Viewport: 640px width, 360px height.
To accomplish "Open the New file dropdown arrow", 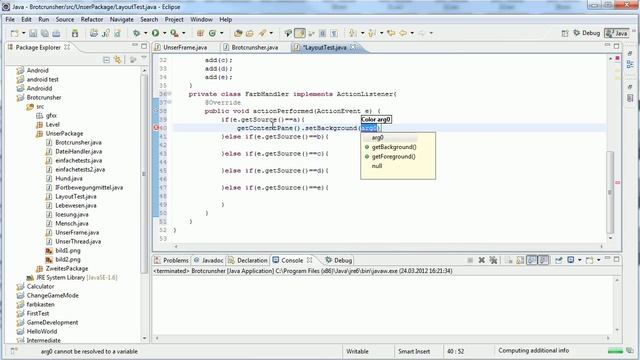I will pos(24,33).
